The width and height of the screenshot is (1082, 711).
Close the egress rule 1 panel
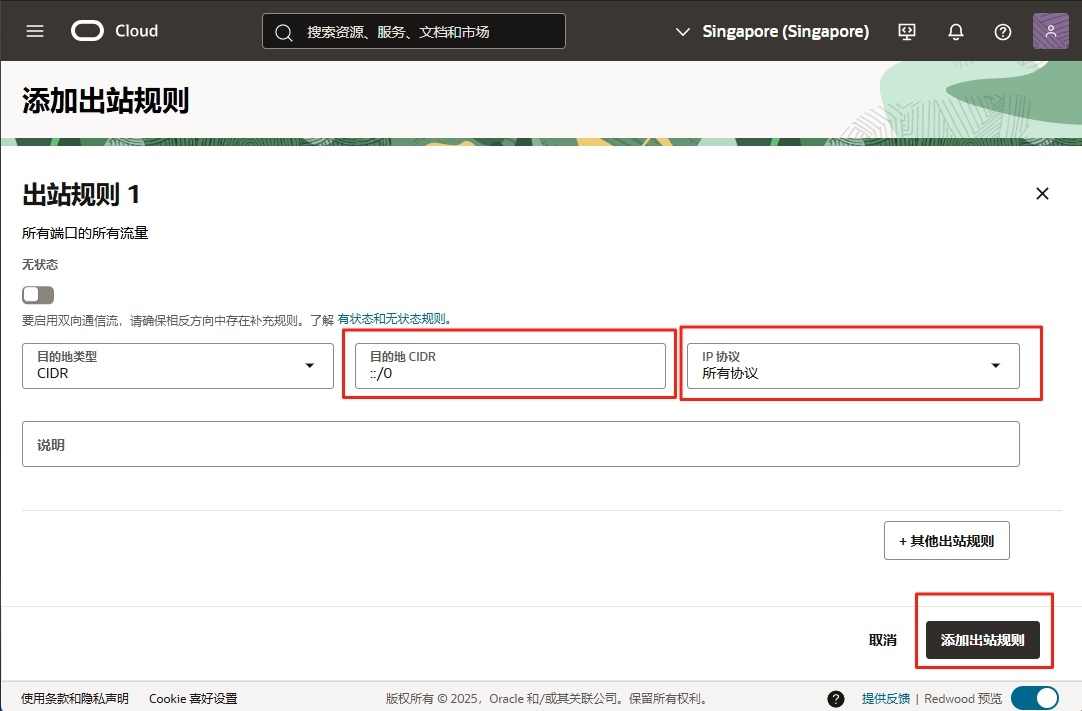point(1042,194)
